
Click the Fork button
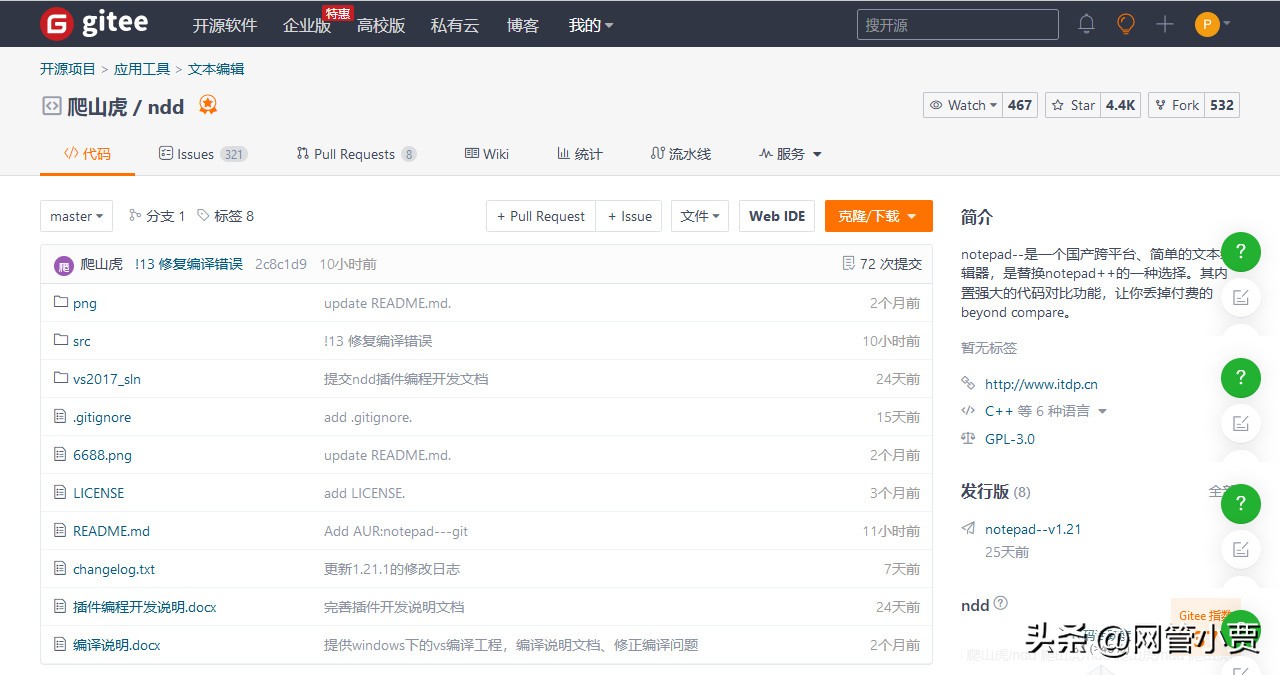1176,105
